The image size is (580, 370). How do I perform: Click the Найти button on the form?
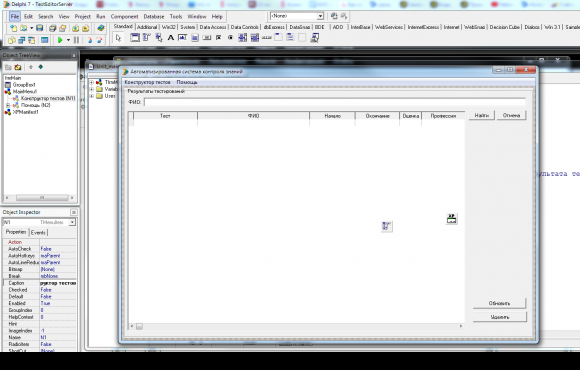pyautogui.click(x=482, y=115)
